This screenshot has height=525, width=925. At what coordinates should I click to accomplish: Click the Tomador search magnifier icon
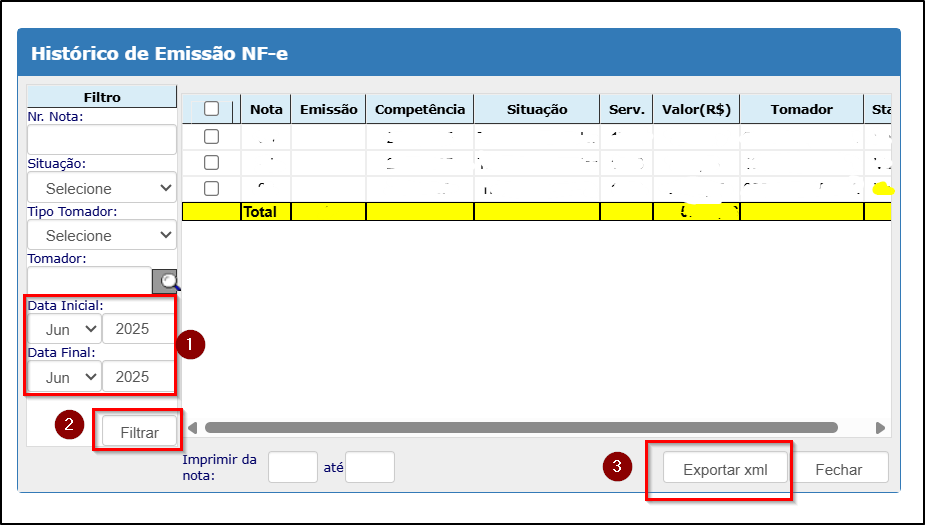point(165,282)
